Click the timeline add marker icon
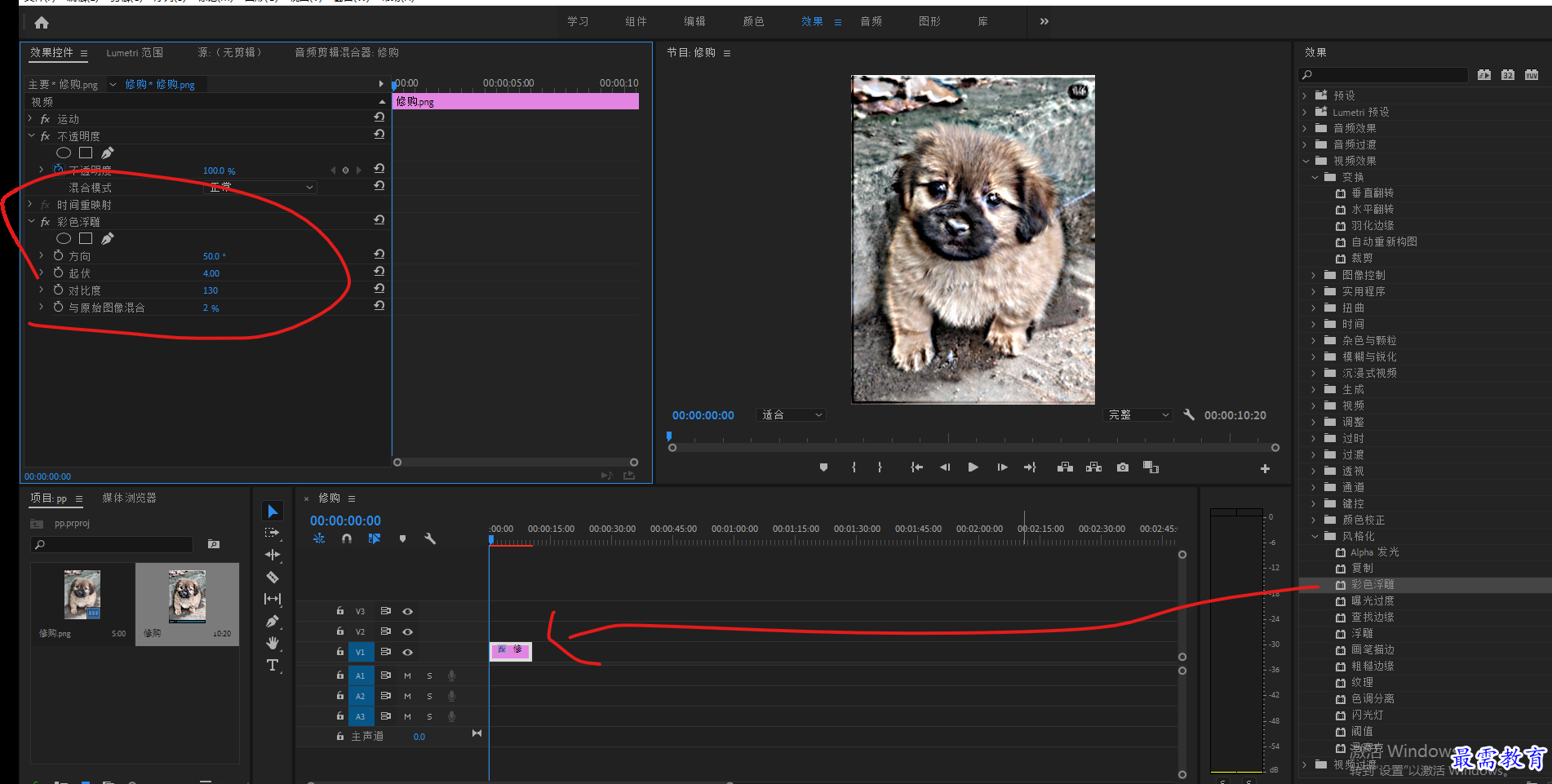This screenshot has height=784, width=1552. (x=402, y=538)
